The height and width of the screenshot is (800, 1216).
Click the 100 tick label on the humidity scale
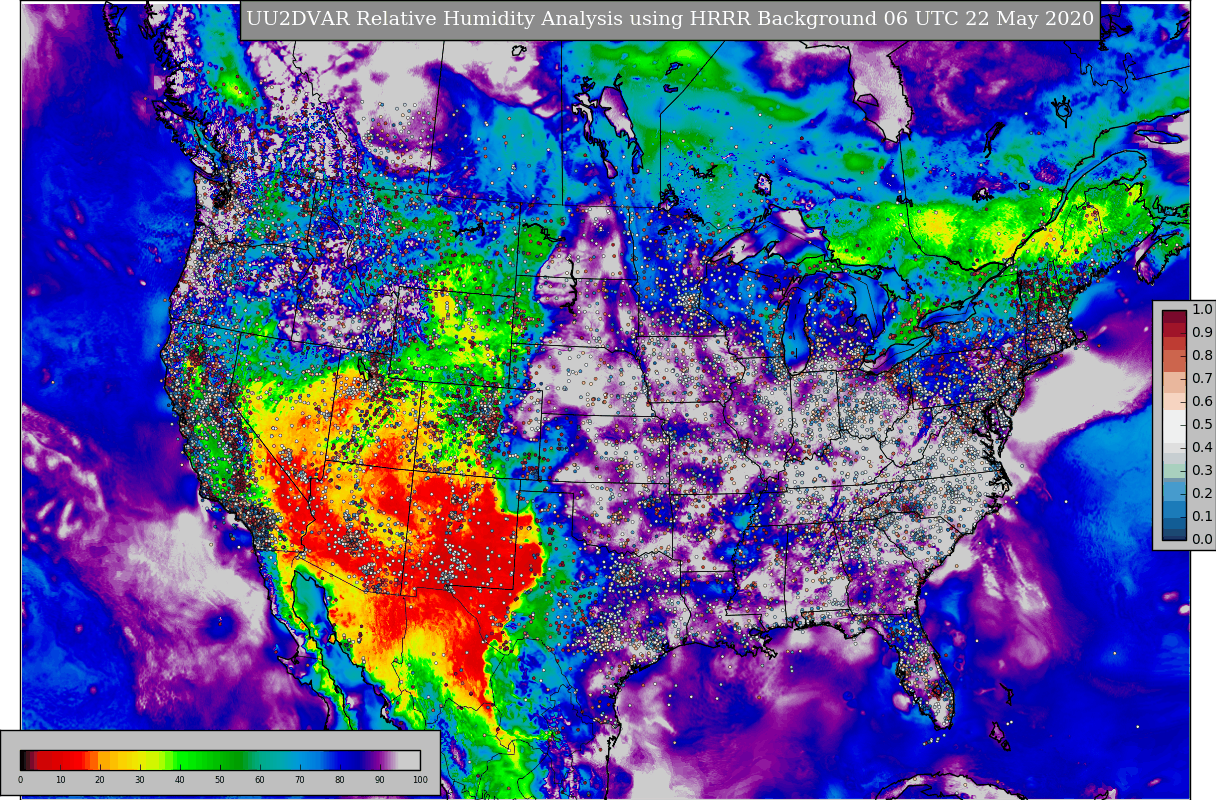pyautogui.click(x=420, y=780)
